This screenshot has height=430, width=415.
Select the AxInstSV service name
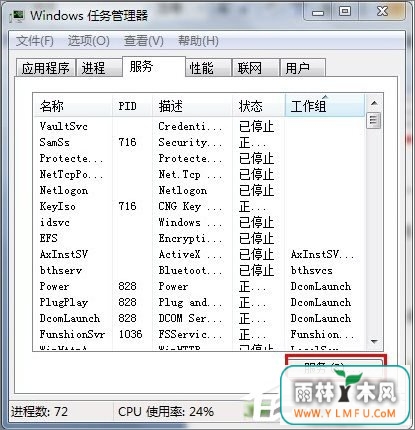(64, 254)
